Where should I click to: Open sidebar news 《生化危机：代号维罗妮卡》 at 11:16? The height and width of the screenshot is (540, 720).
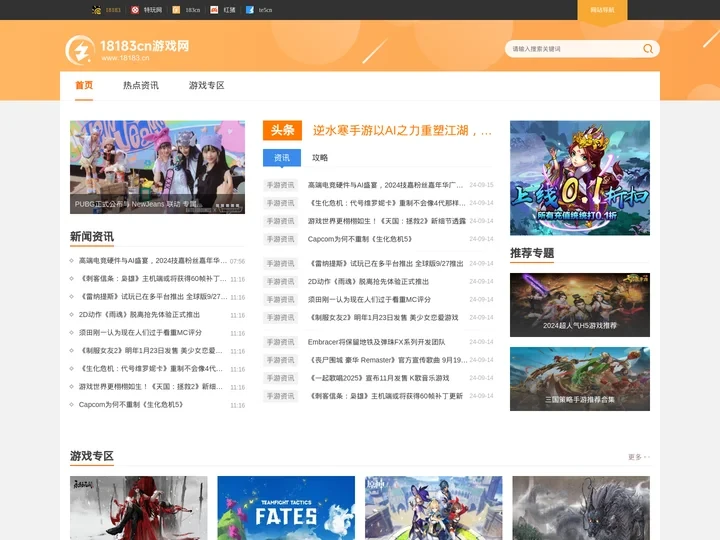(x=151, y=369)
